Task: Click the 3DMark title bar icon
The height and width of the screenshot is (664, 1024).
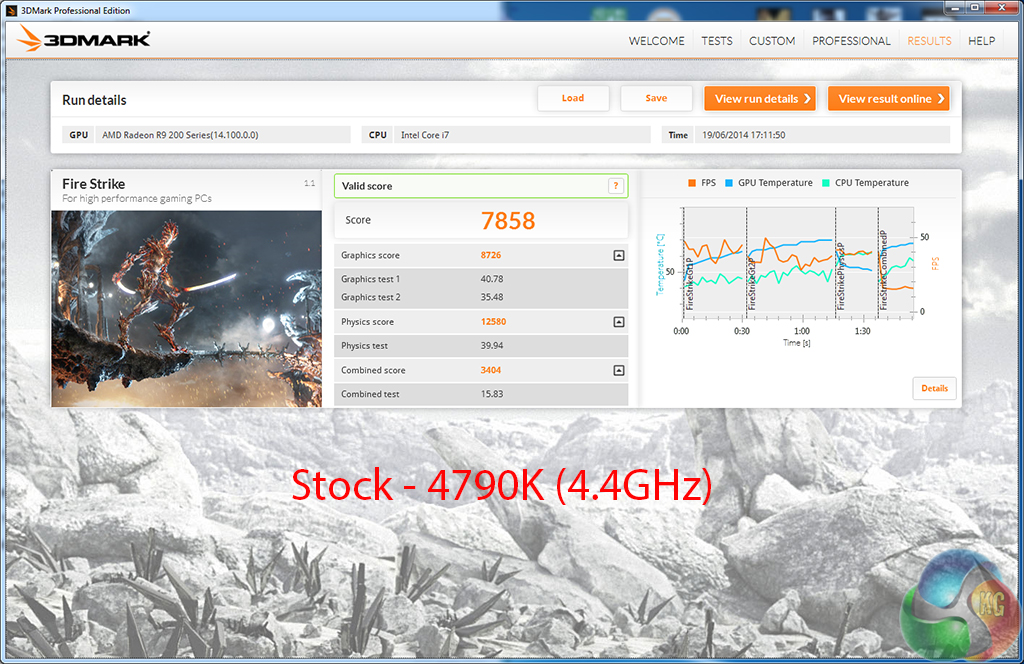Action: pyautogui.click(x=11, y=10)
